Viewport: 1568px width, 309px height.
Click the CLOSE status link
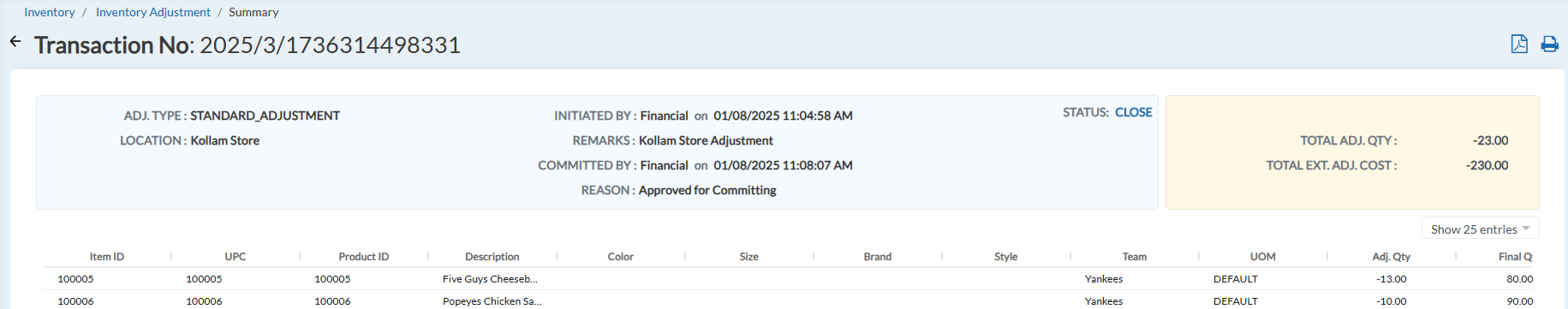click(x=1133, y=112)
